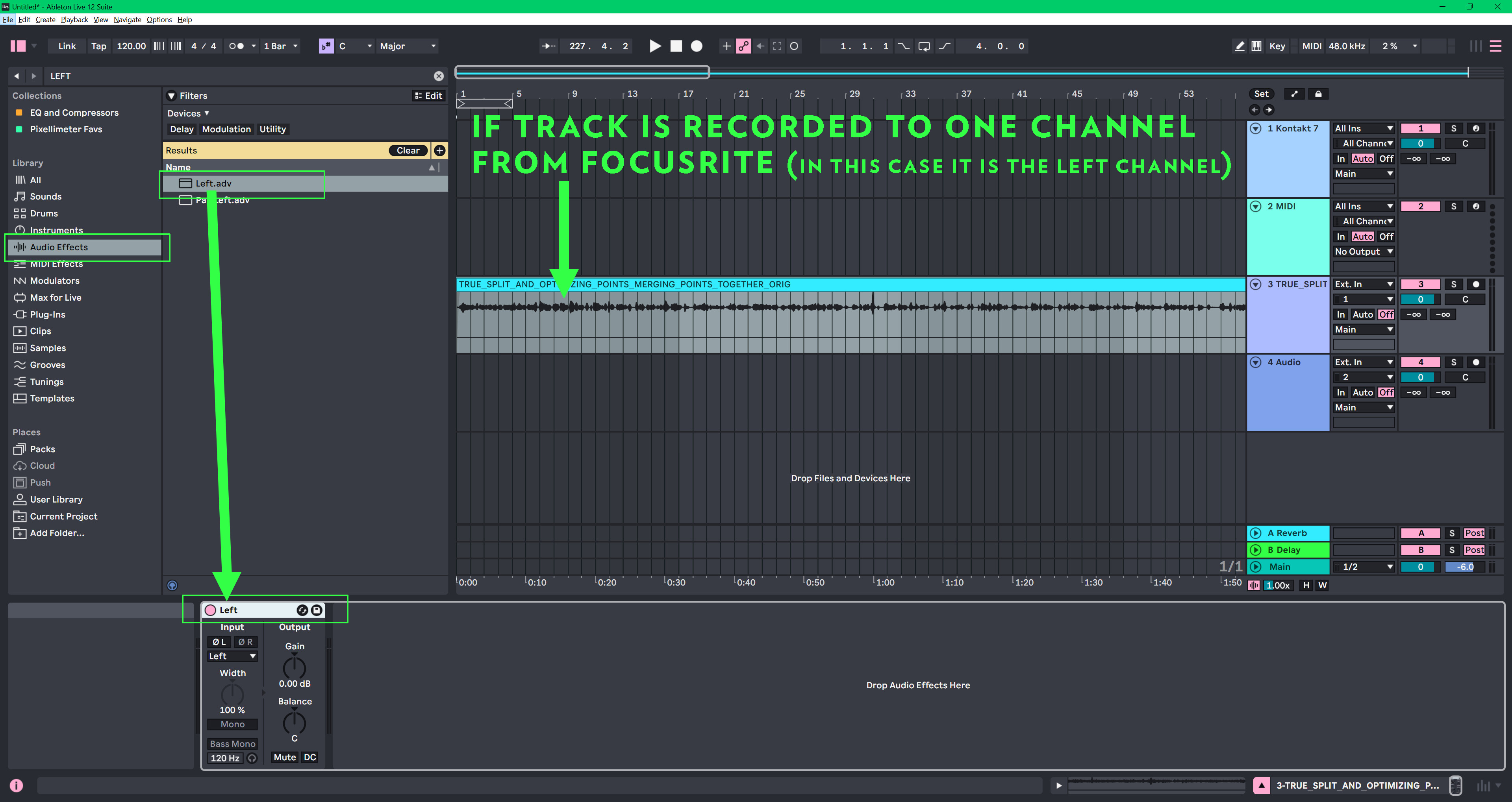1512x802 pixels.
Task: Open the Plug-Ins category
Action: click(x=47, y=314)
